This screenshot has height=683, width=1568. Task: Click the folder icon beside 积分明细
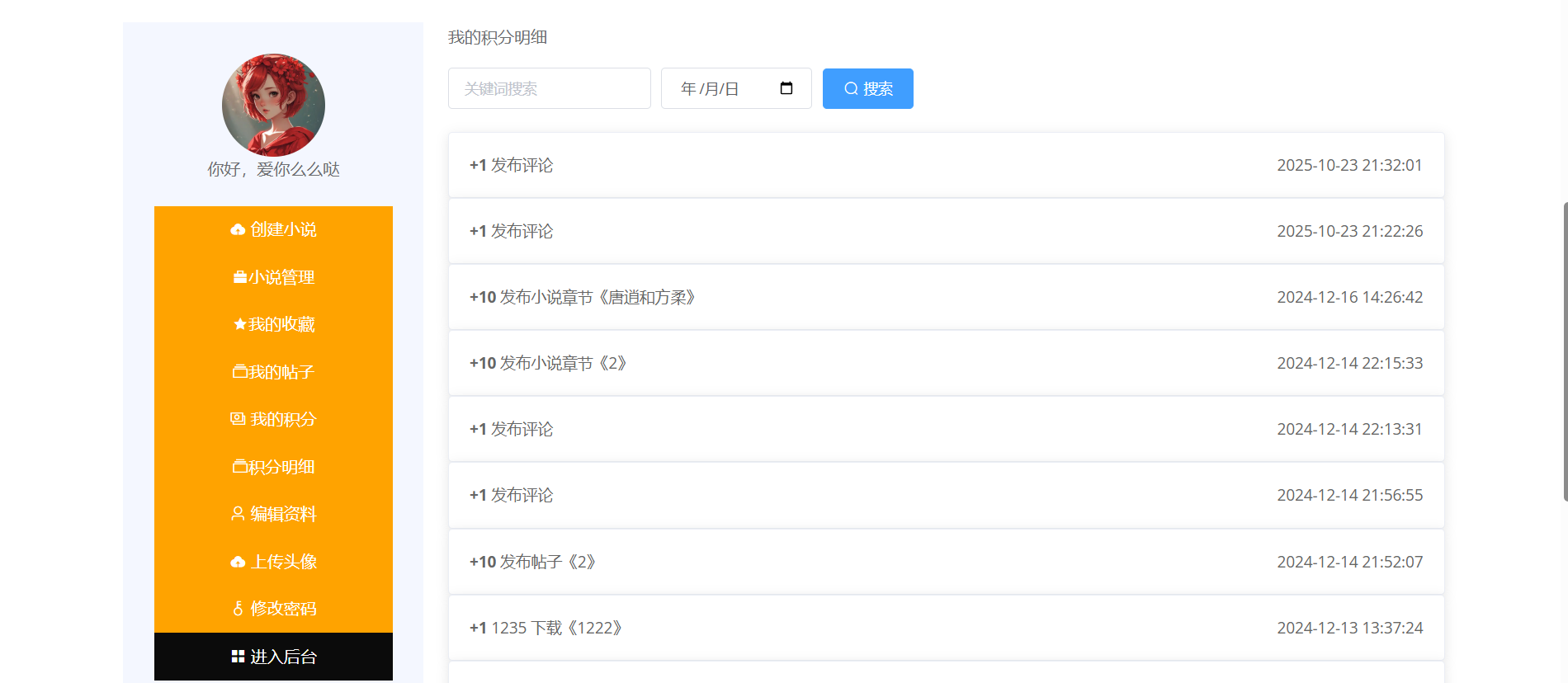coord(240,467)
